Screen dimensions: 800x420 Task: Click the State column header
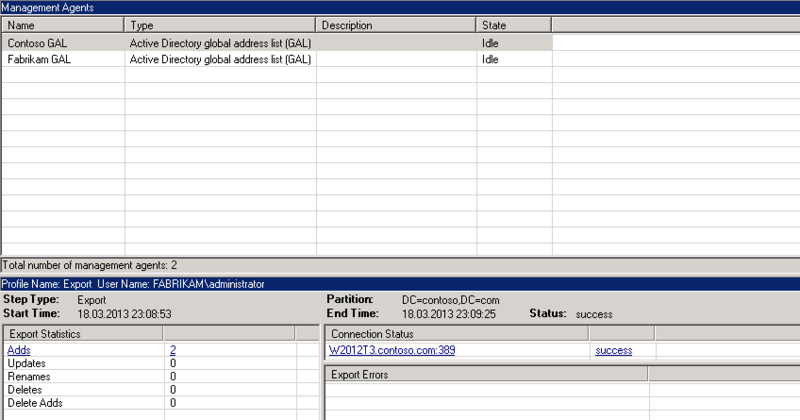pos(514,25)
